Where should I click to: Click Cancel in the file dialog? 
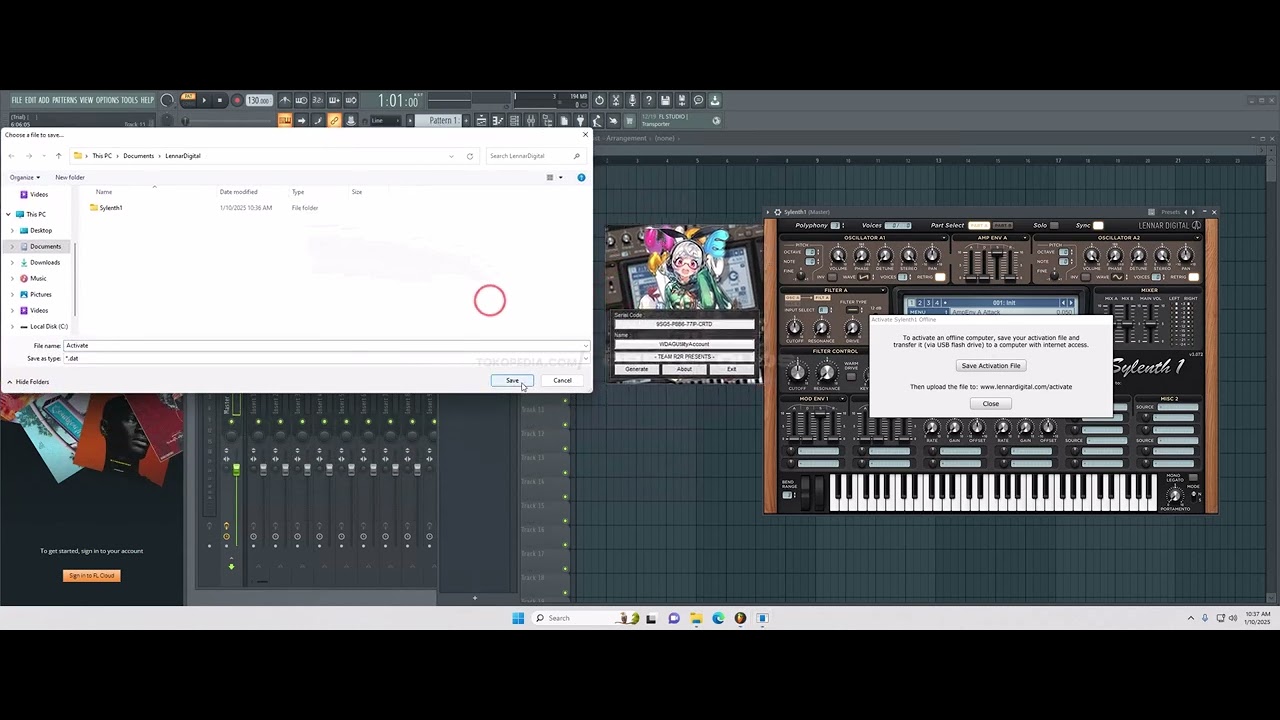pyautogui.click(x=562, y=380)
